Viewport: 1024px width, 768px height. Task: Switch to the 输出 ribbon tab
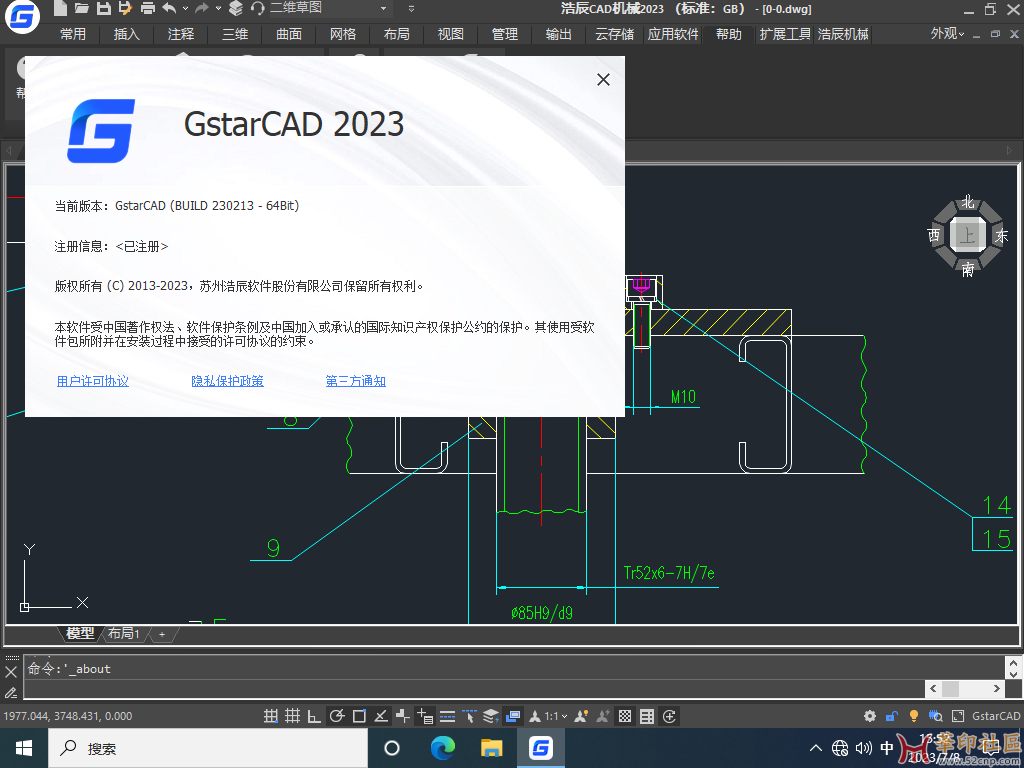[558, 34]
